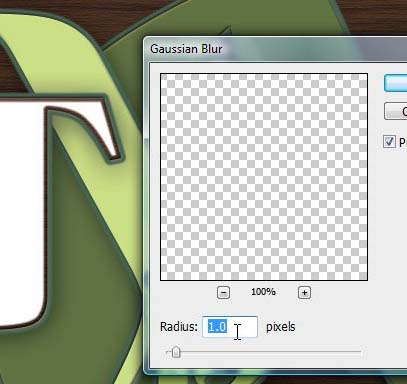
Task: Click the Radius label text
Action: (x=179, y=327)
